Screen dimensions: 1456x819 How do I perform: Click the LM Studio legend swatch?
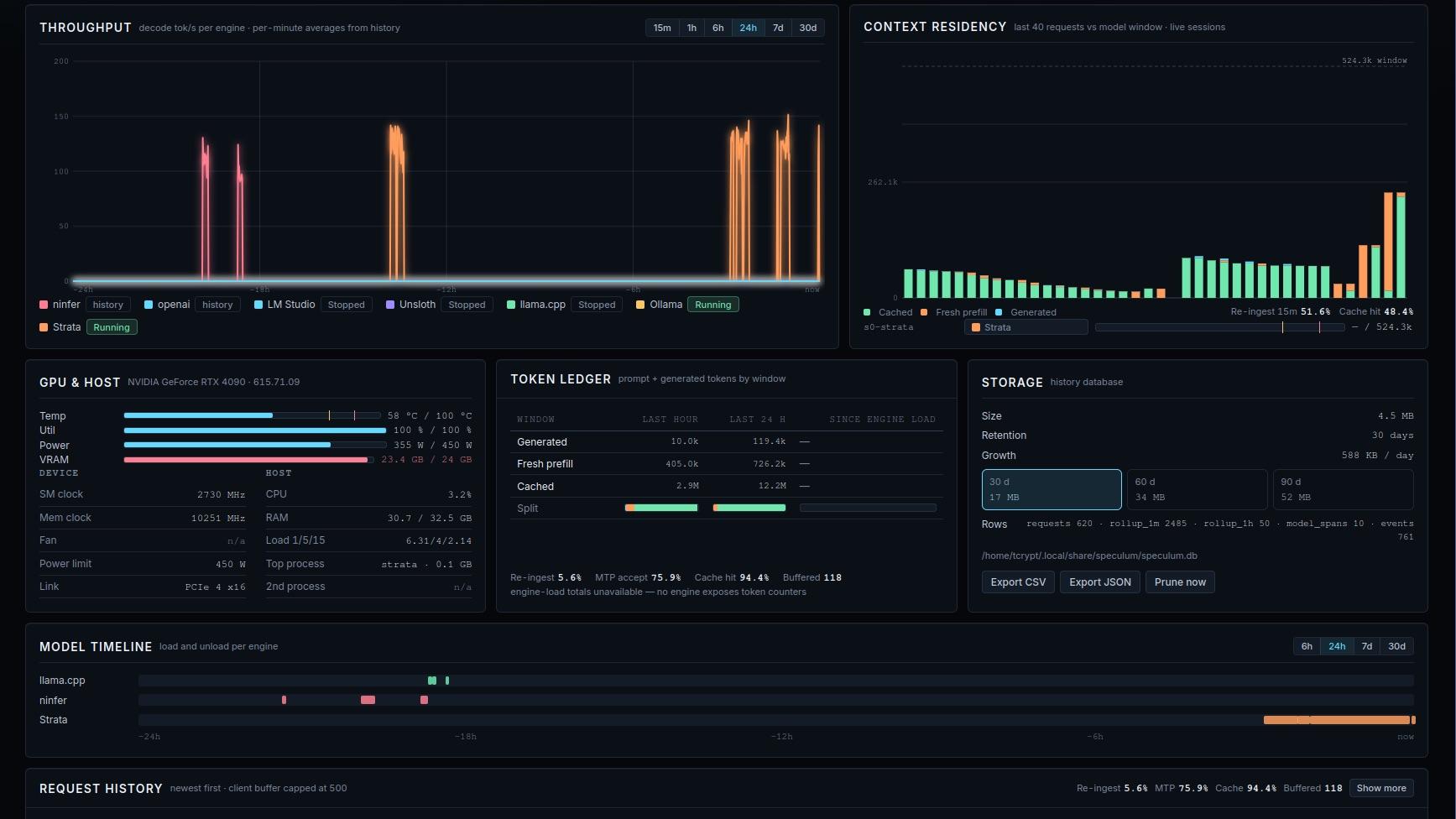[x=258, y=305]
